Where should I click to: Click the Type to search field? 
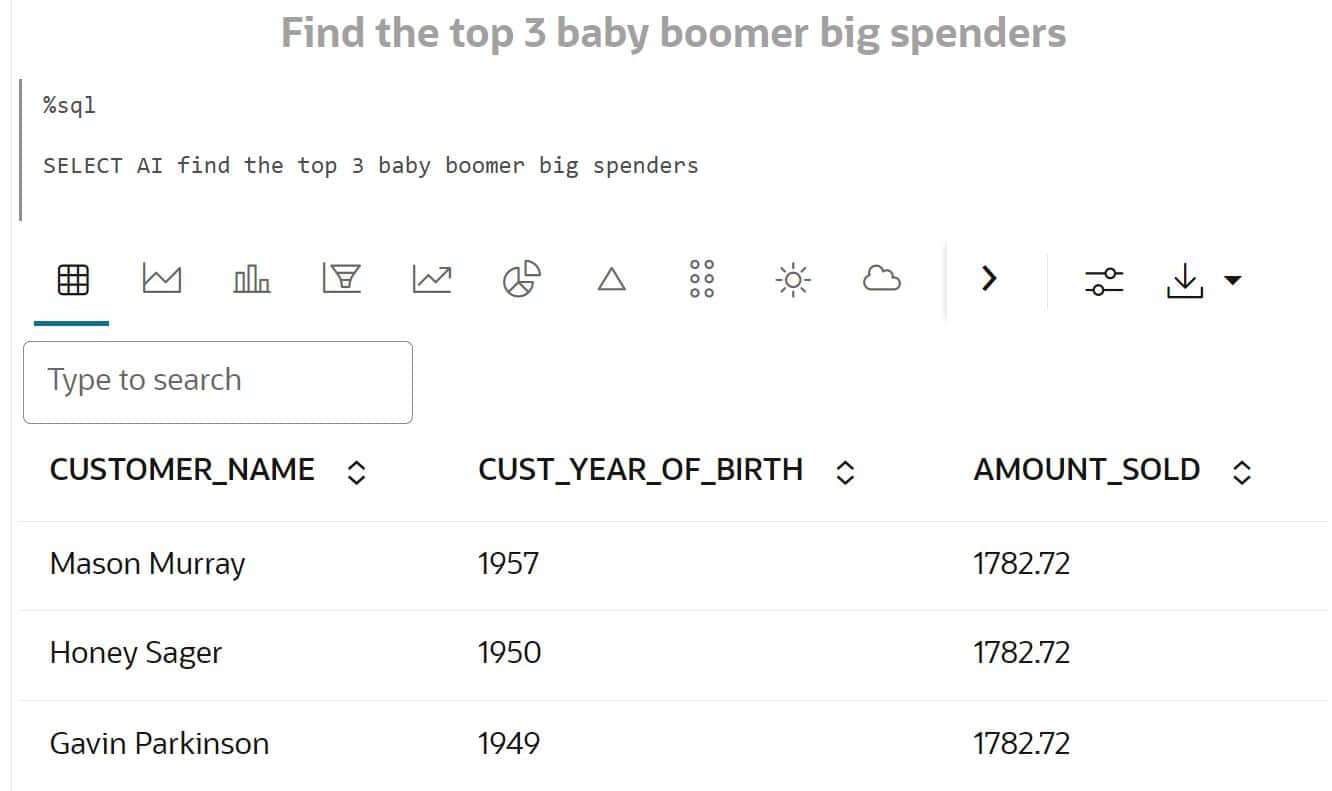click(217, 381)
